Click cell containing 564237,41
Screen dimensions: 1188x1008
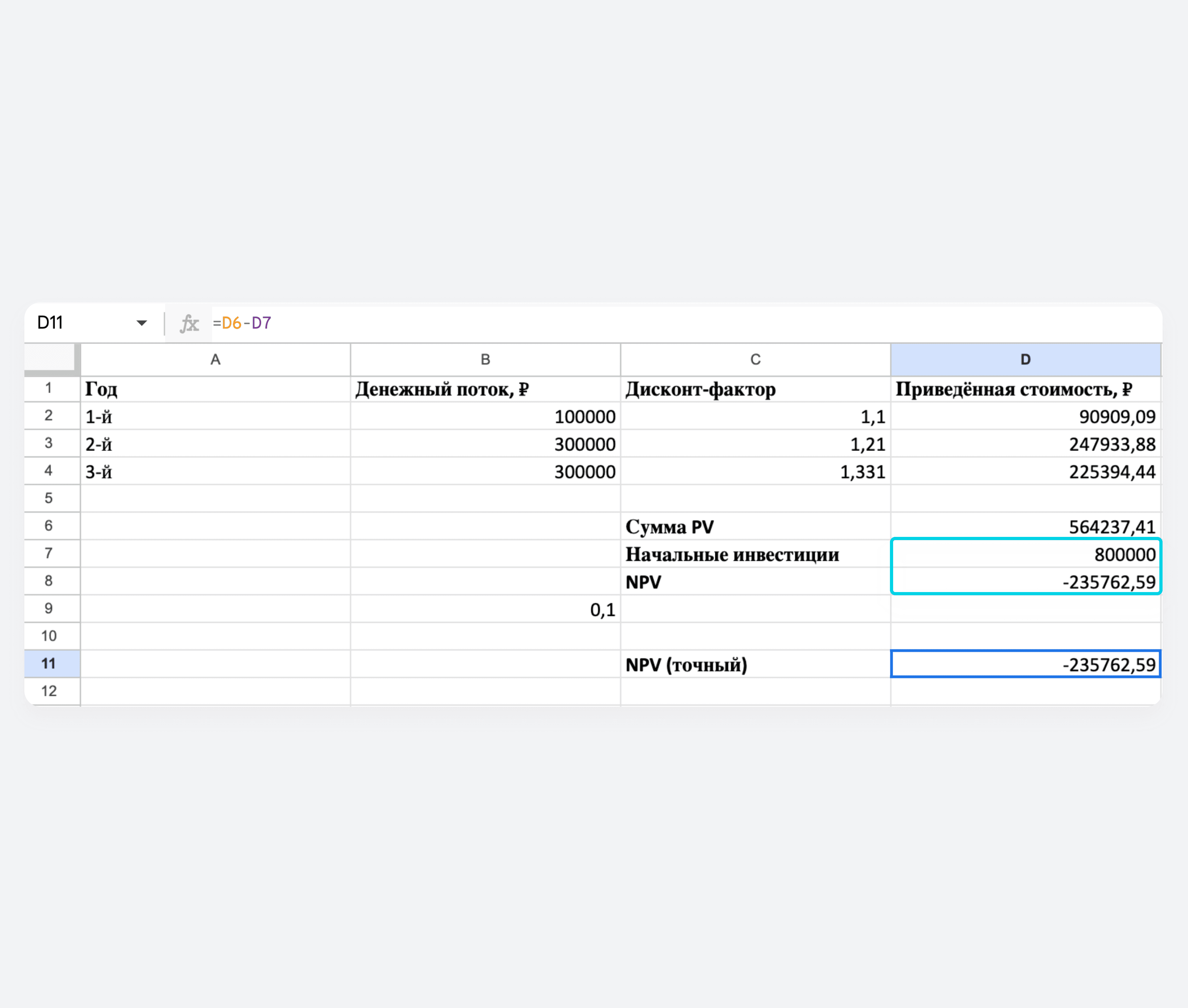pos(1025,526)
